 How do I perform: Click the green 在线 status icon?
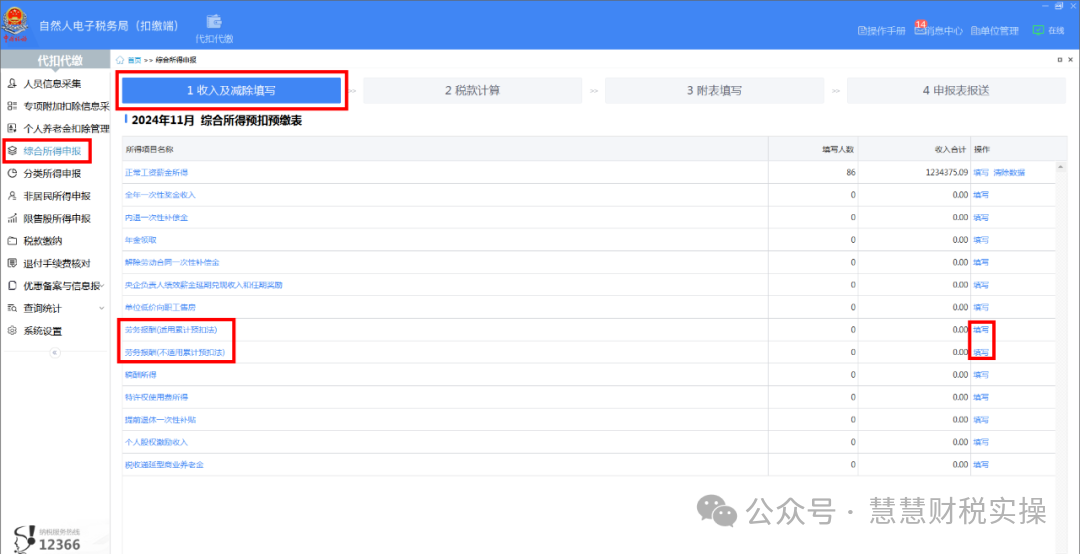(x=1038, y=30)
